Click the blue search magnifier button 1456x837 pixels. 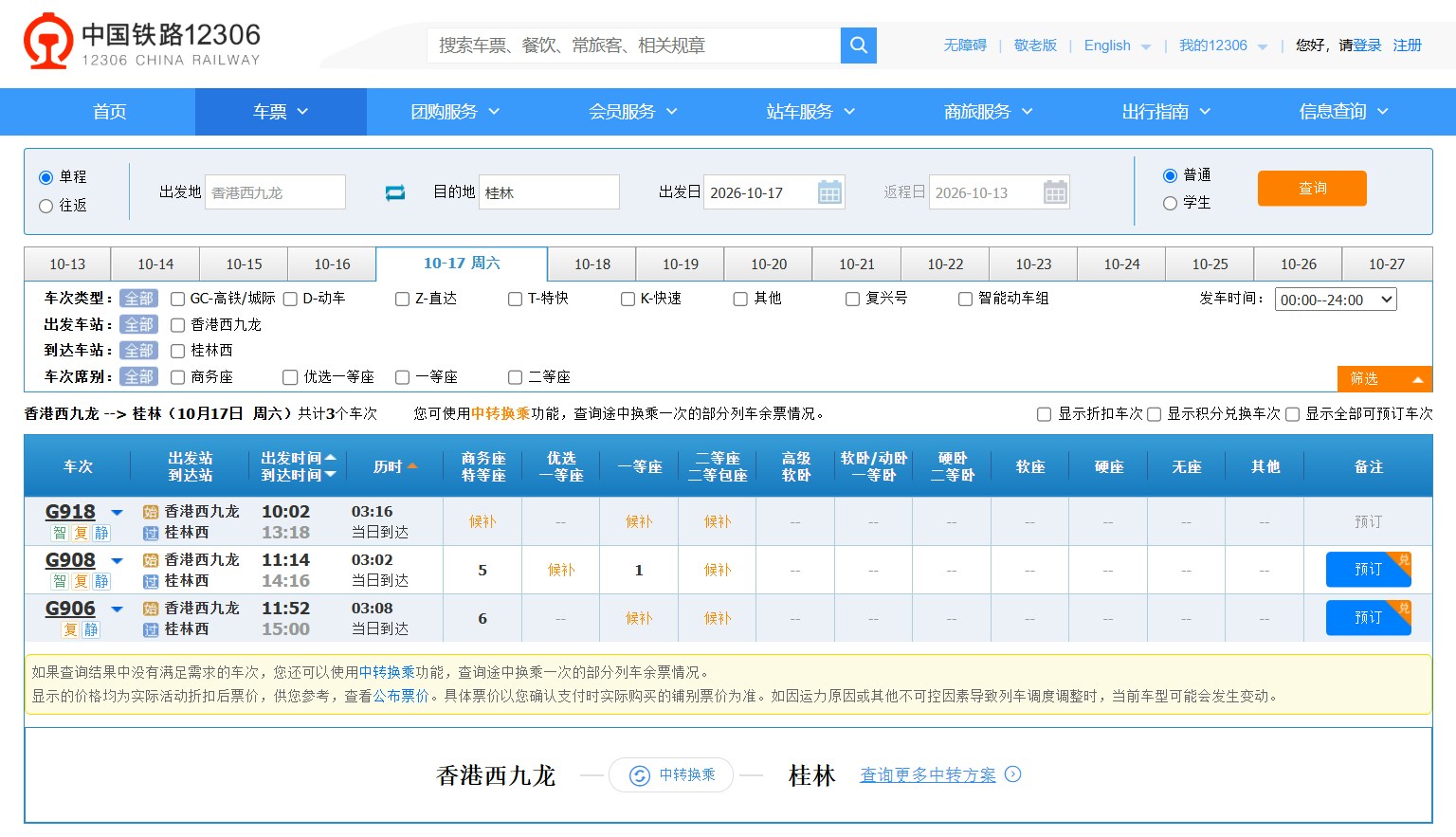click(858, 45)
